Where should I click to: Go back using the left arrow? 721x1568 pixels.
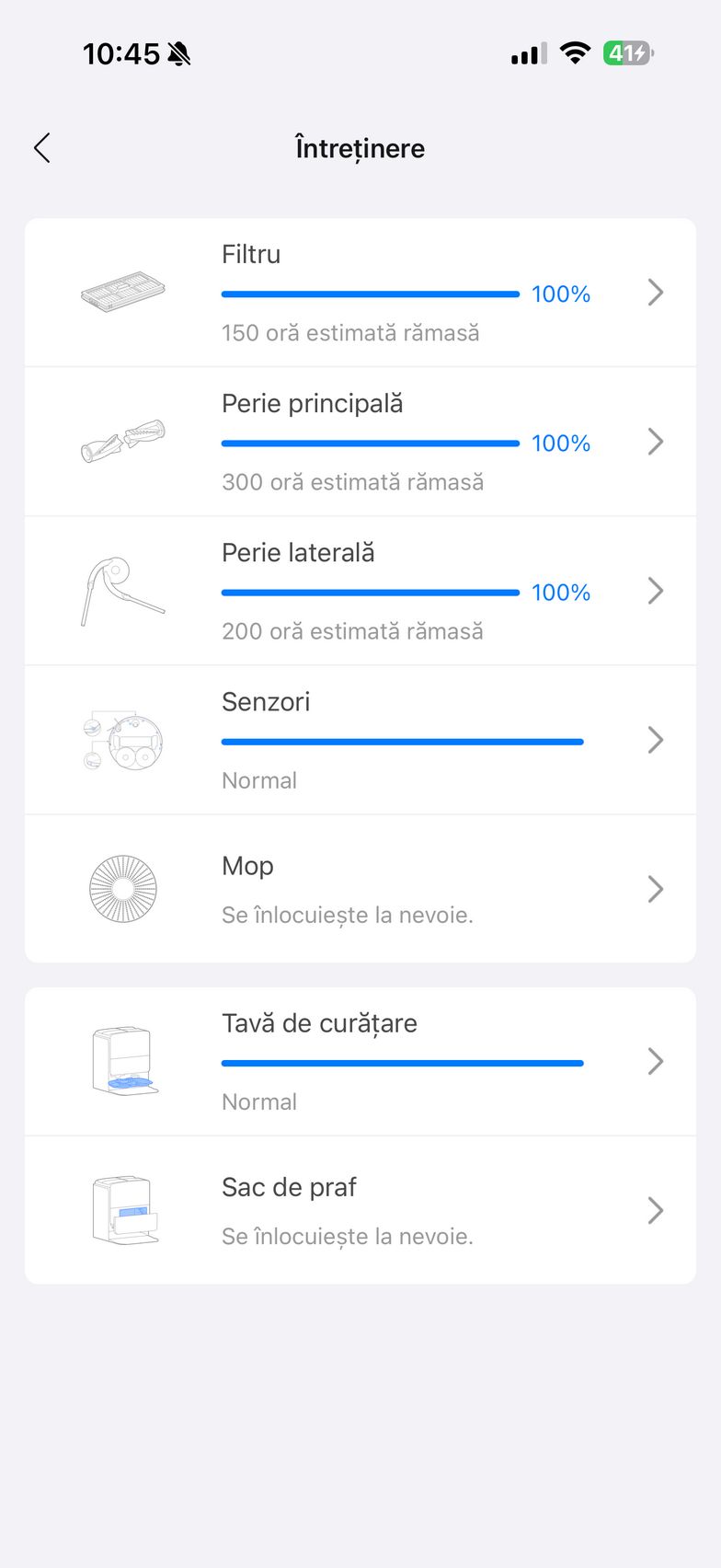42,148
